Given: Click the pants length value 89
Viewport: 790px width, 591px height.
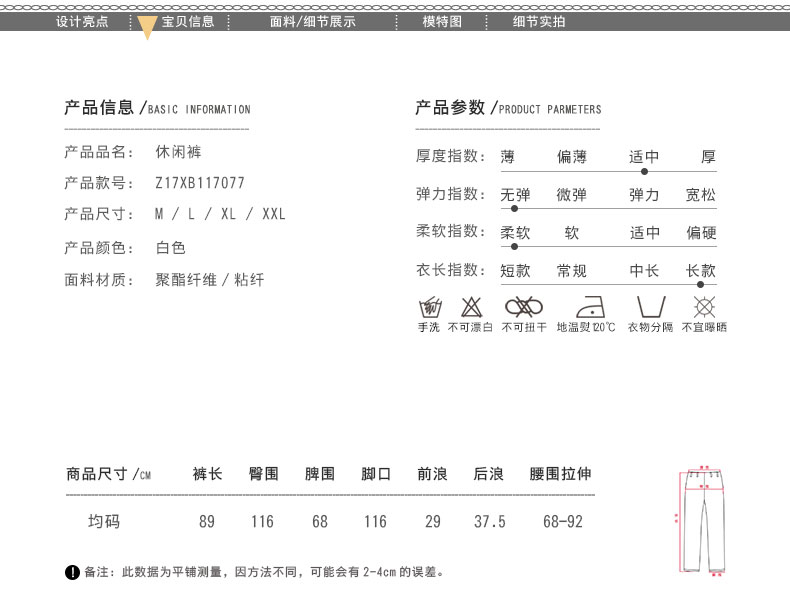Looking at the screenshot, I should tap(207, 522).
